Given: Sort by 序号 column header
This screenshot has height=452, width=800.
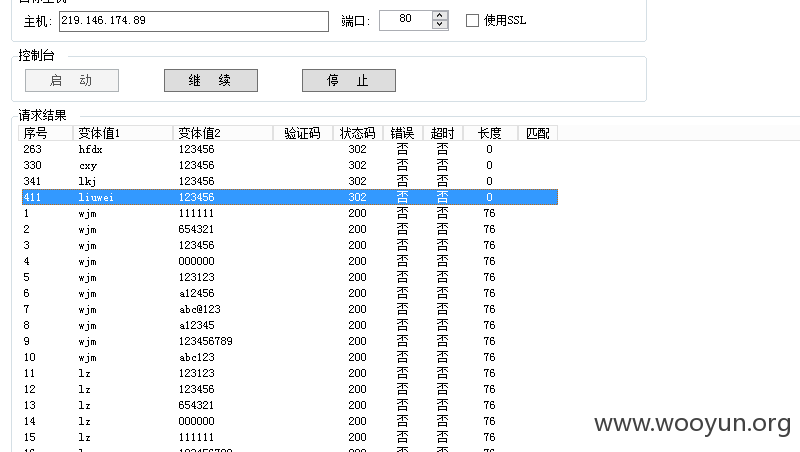Looking at the screenshot, I should coord(46,133).
